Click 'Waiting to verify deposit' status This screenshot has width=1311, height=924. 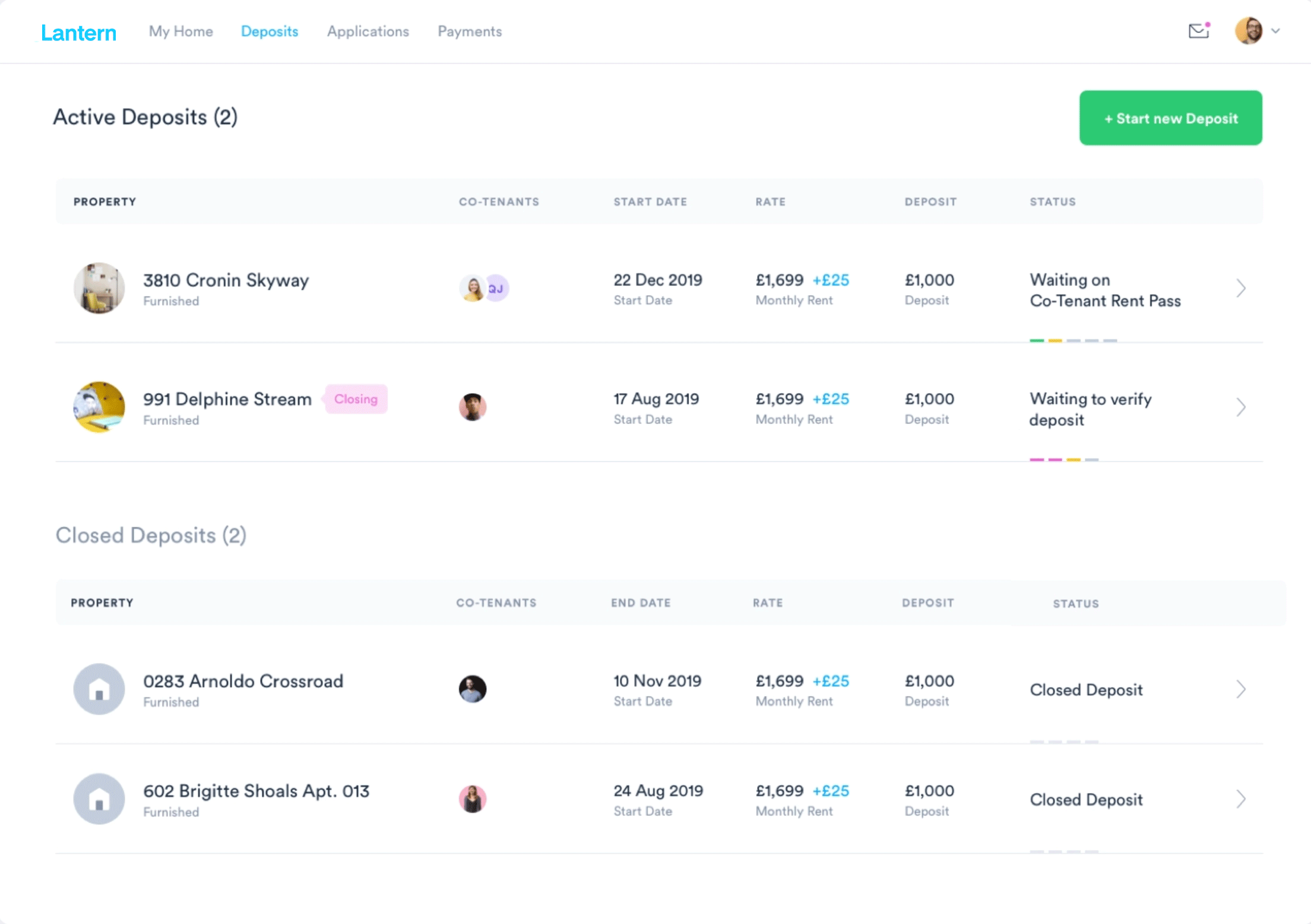(x=1091, y=409)
